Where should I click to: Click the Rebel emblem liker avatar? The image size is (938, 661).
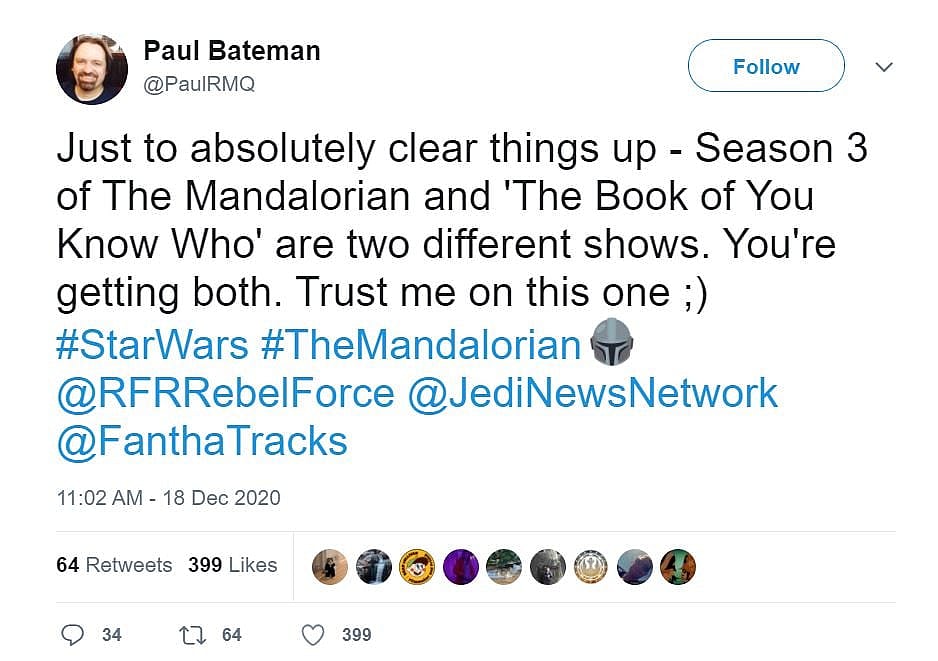click(590, 567)
